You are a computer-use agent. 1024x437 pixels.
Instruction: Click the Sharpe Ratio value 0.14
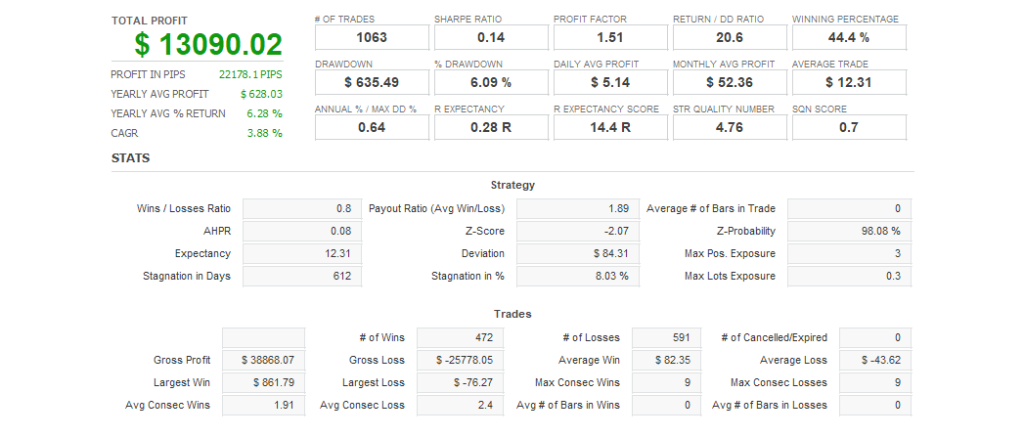491,38
